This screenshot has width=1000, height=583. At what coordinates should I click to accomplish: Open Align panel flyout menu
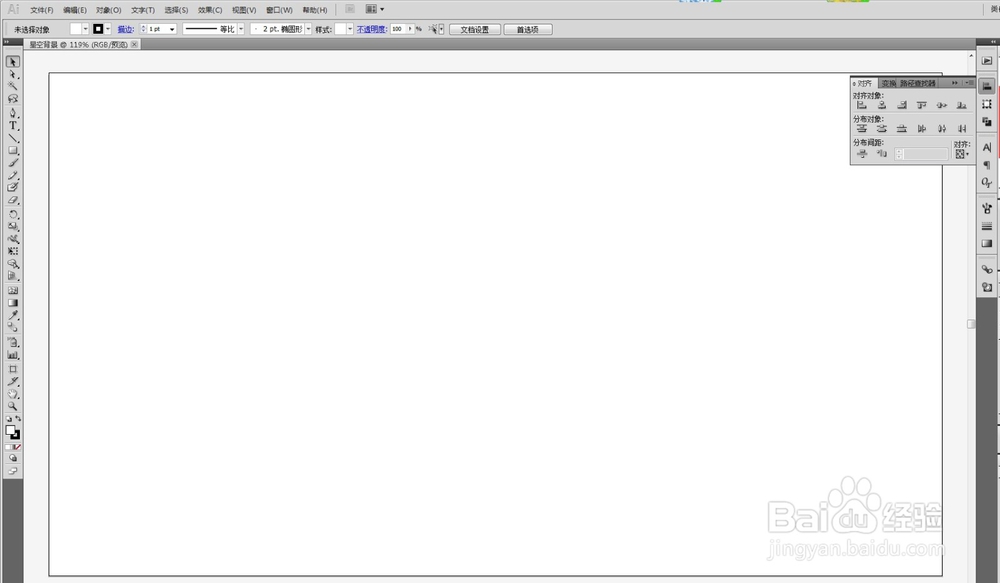969,83
